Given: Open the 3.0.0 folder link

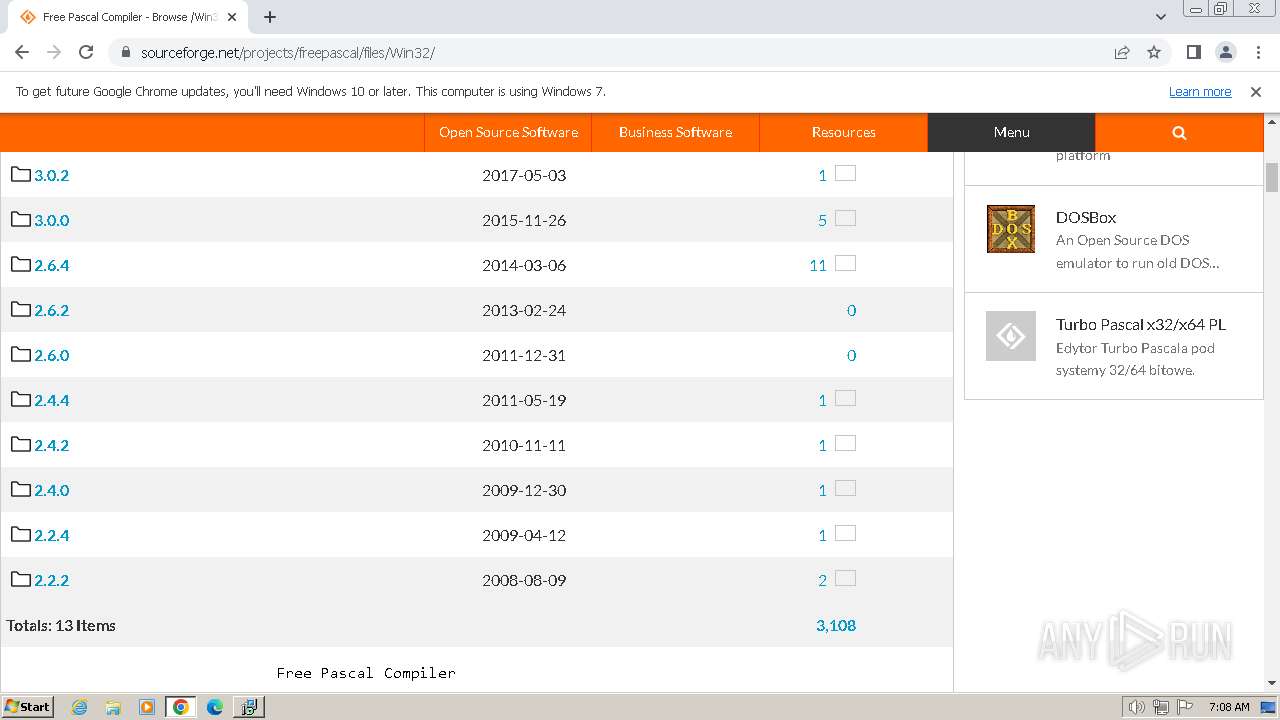Looking at the screenshot, I should click(x=52, y=220).
